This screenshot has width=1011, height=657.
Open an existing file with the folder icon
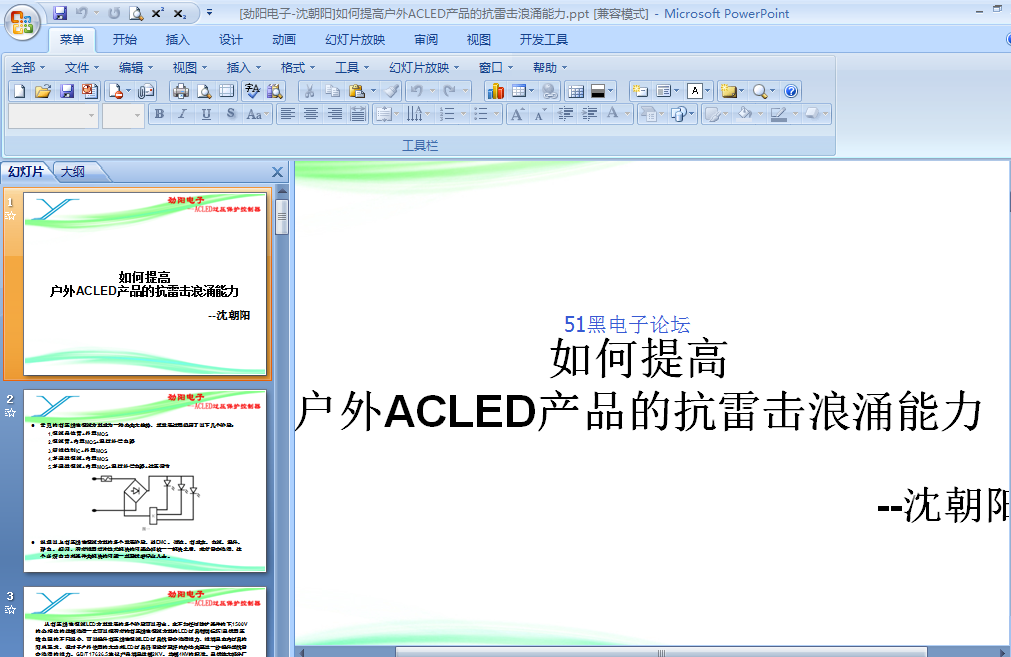[43, 91]
